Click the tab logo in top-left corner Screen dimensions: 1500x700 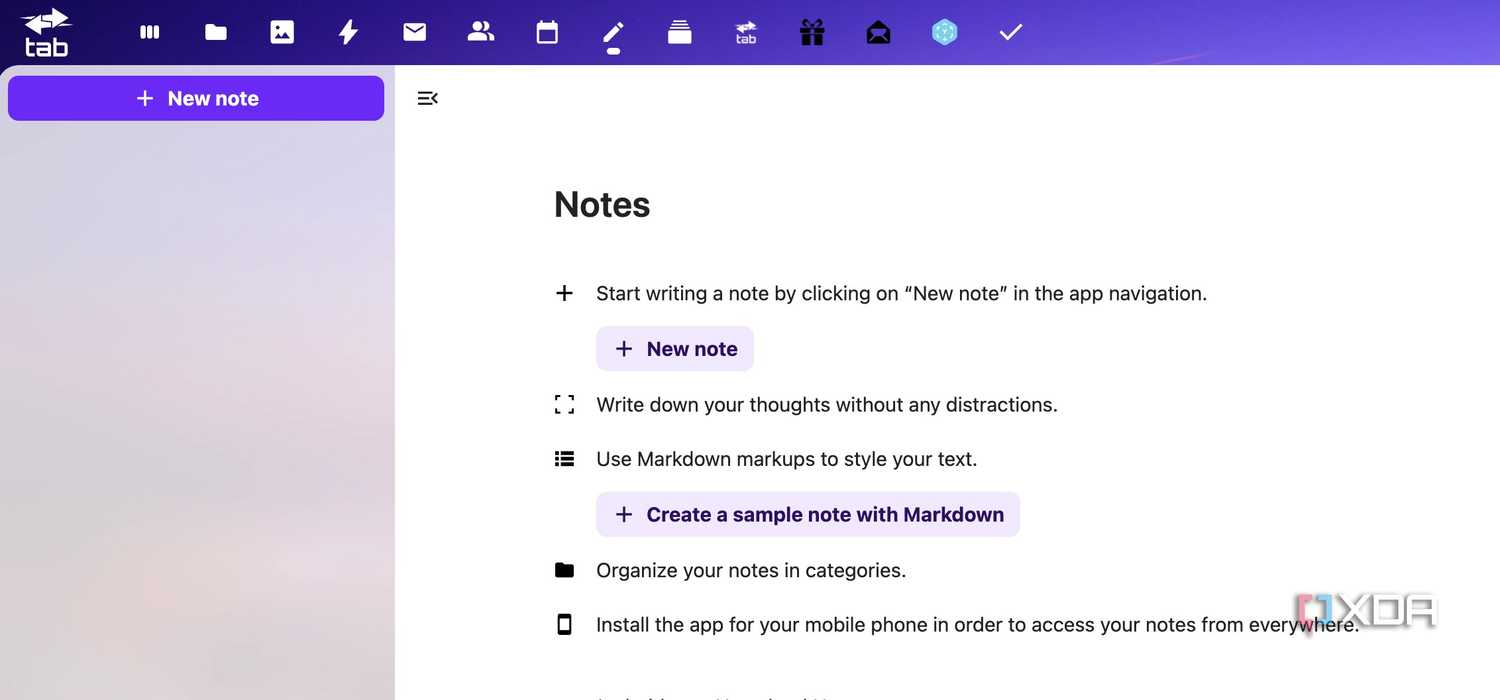pos(46,32)
